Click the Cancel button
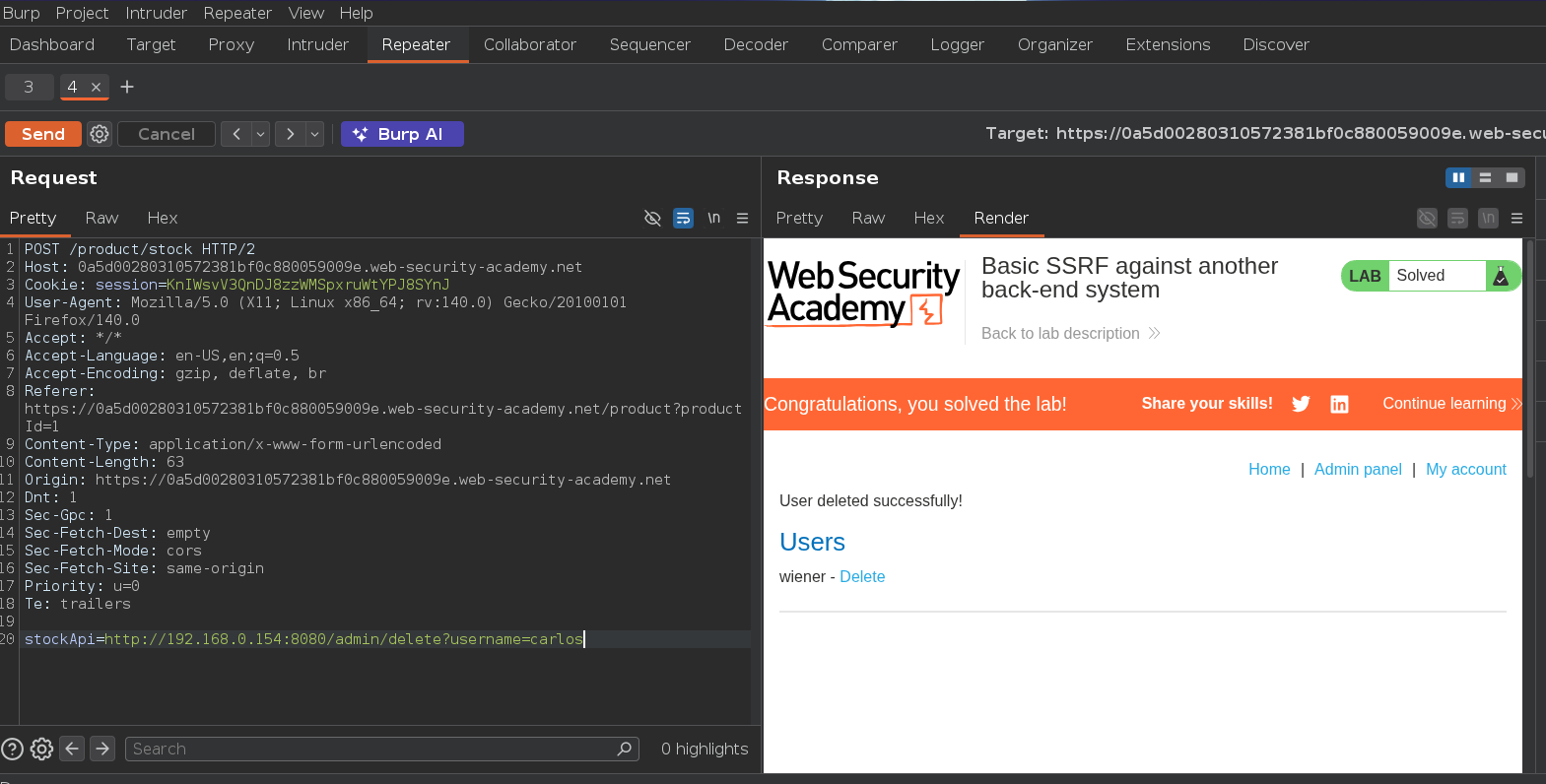Screen dimensions: 1546x784 coord(167,134)
